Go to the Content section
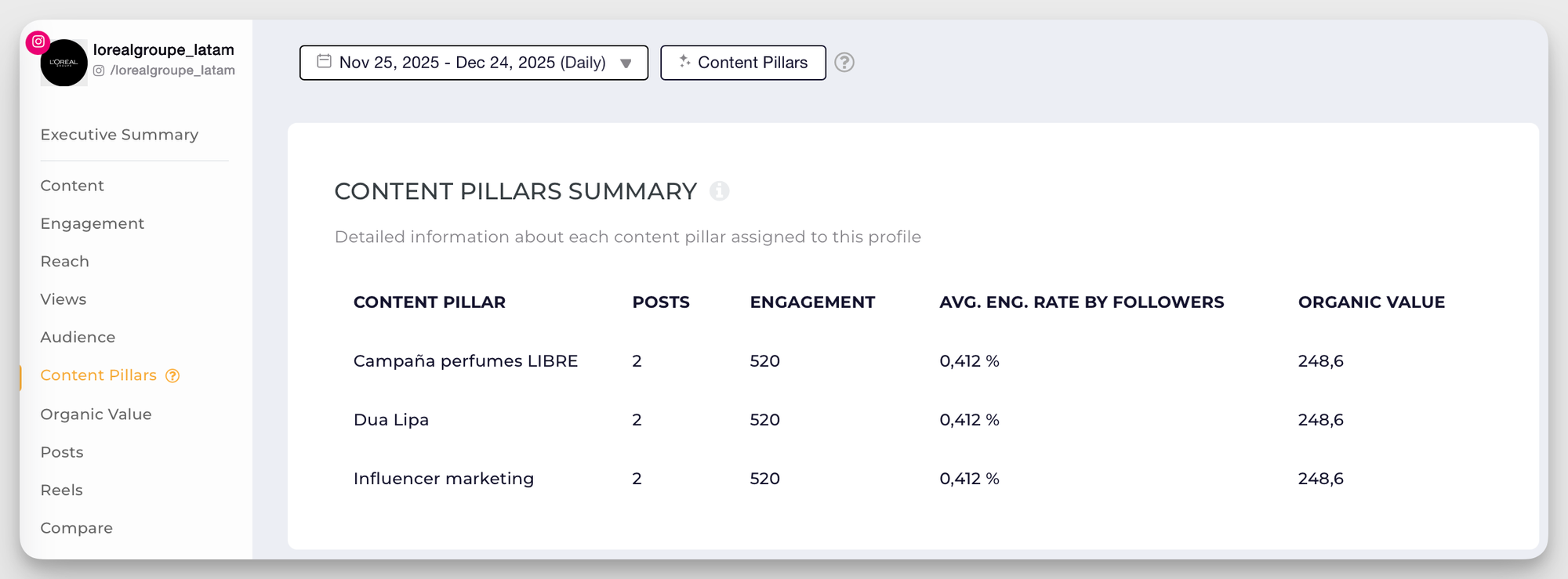This screenshot has width=1568, height=579. 72,186
